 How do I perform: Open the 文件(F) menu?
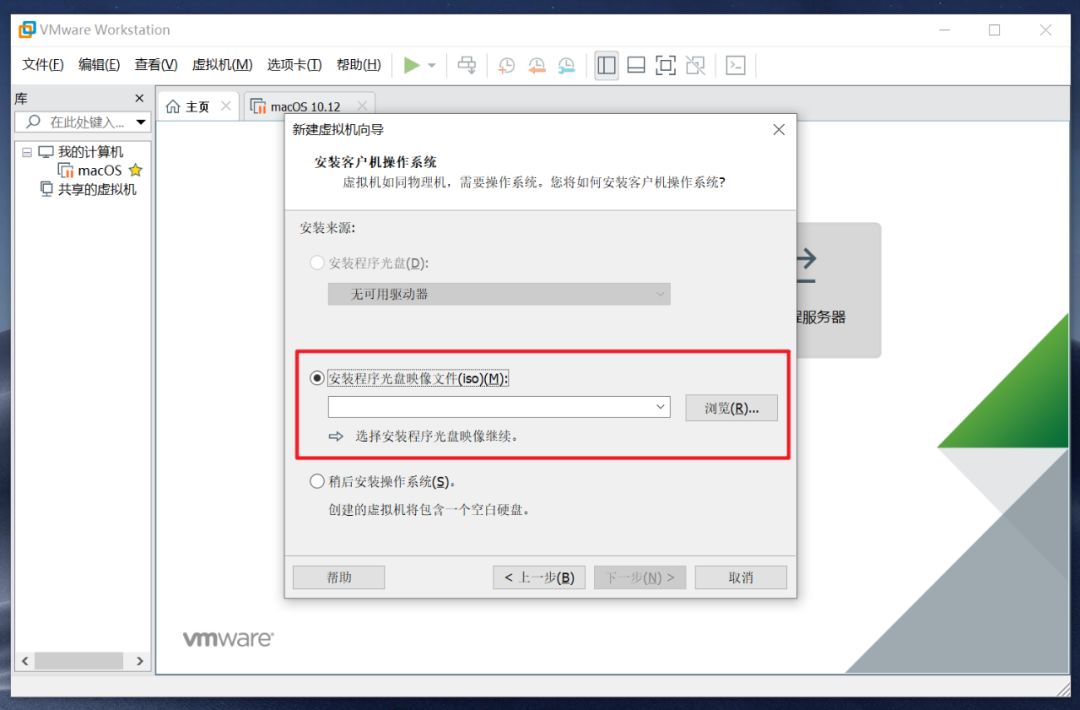(x=43, y=65)
